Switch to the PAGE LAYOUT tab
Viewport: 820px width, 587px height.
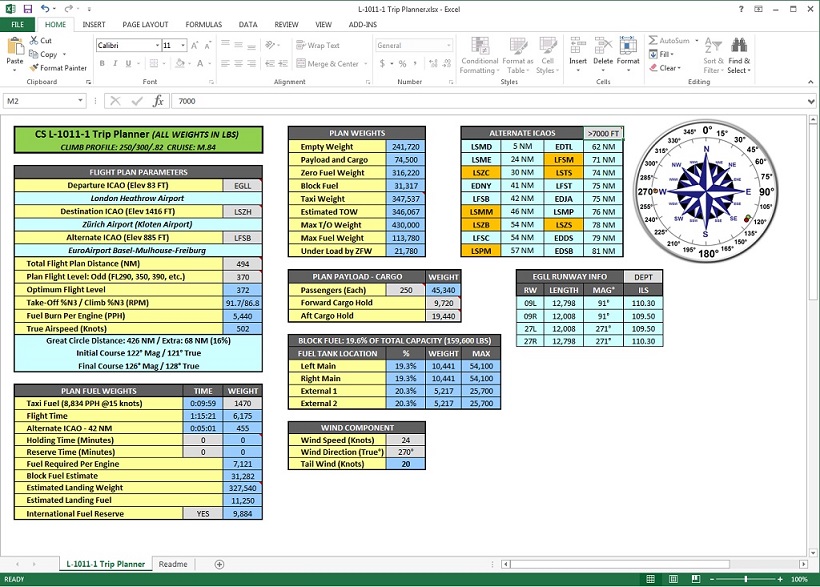click(145, 25)
